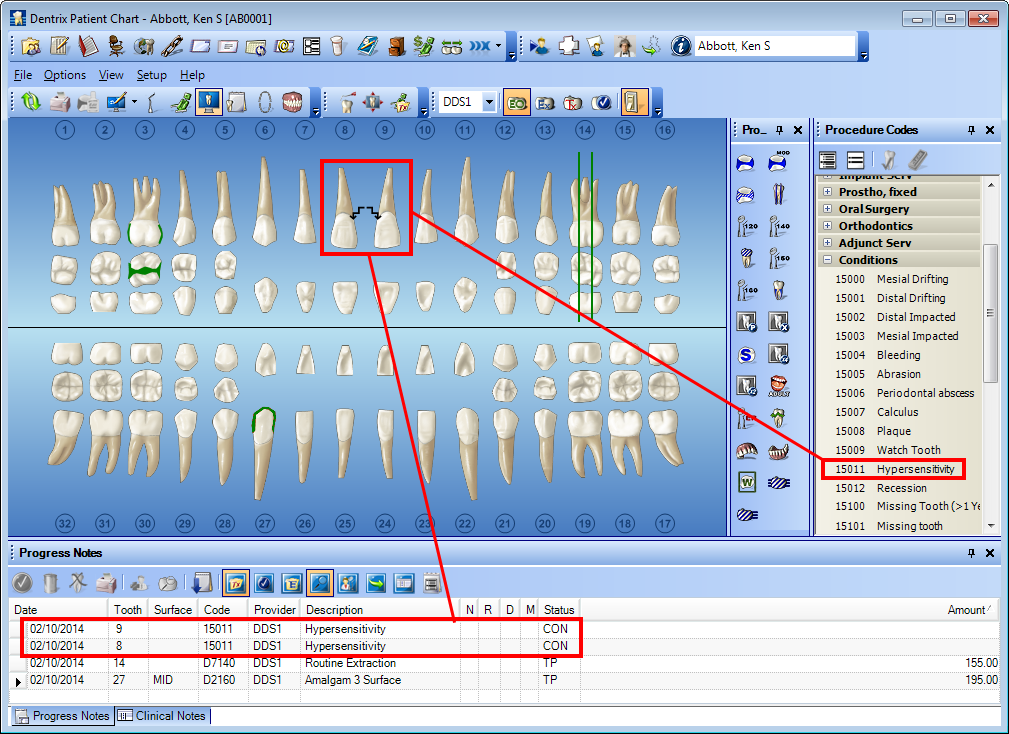Click the printer icon in Progress Notes toolbar
The image size is (1009, 734).
(106, 583)
